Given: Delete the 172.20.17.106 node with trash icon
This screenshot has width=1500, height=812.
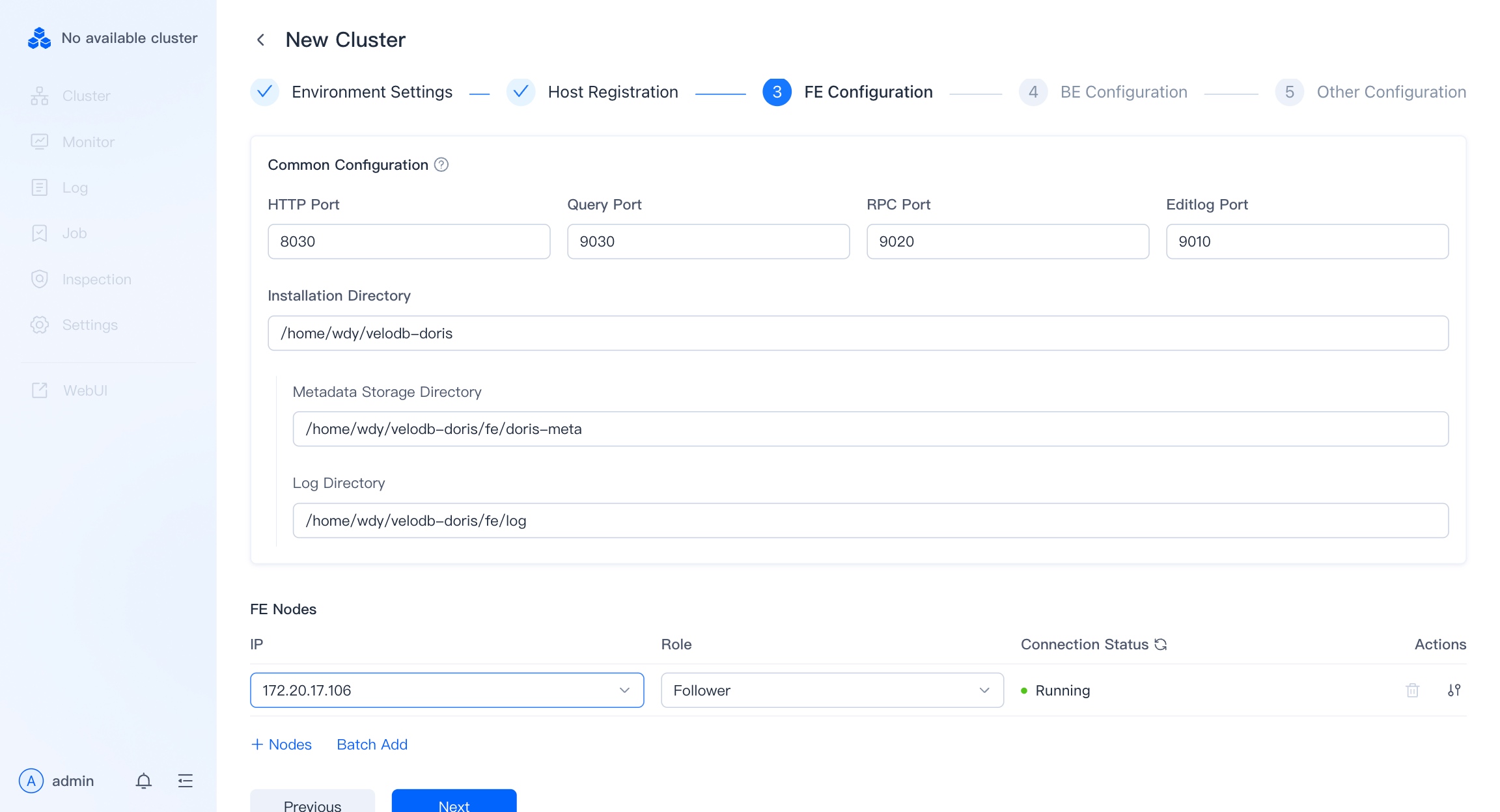Looking at the screenshot, I should coord(1412,690).
